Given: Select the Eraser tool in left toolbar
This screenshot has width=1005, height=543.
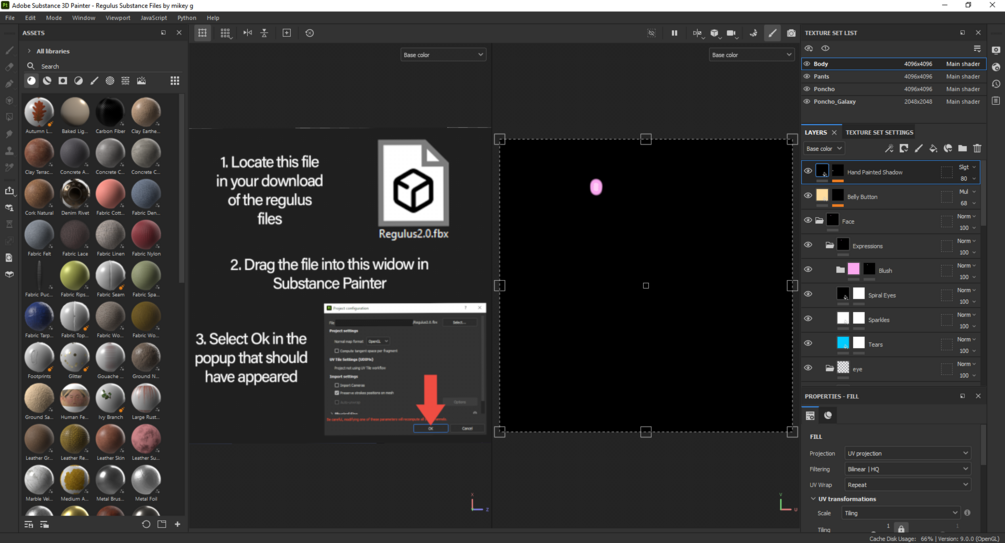Looking at the screenshot, I should (x=9, y=67).
